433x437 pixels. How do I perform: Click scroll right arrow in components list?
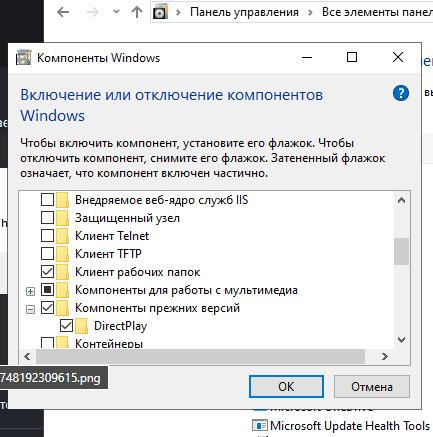pyautogui.click(x=385, y=357)
